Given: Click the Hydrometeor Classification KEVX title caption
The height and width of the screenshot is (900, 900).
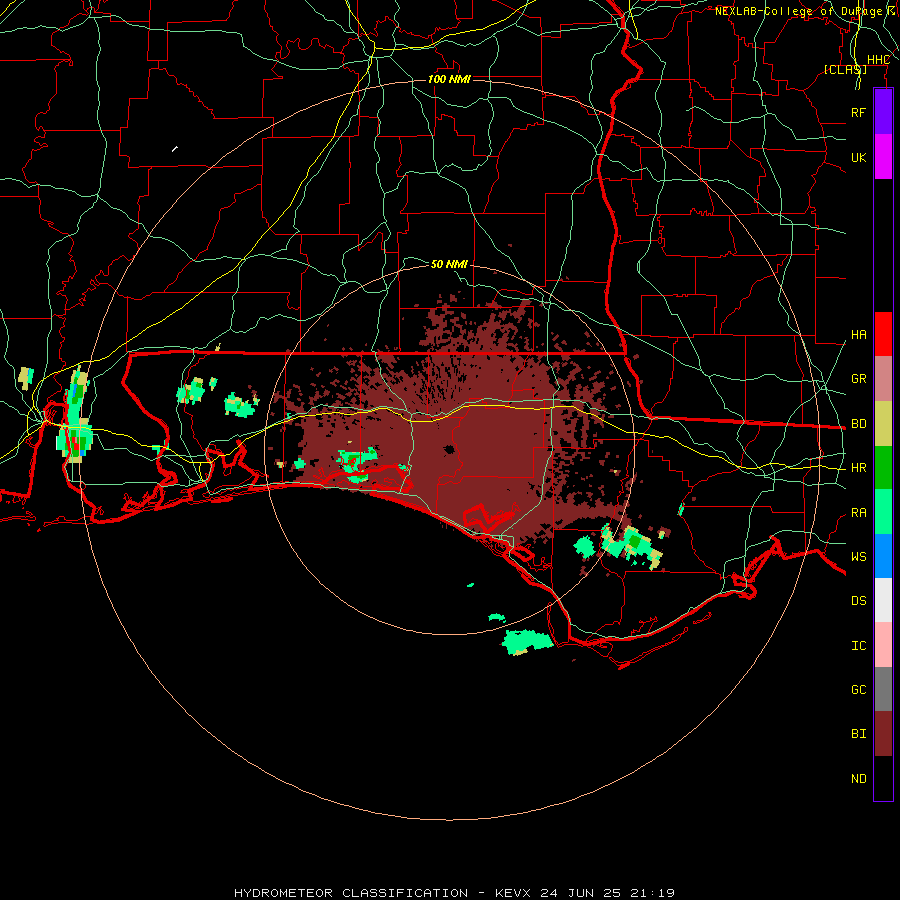Looking at the screenshot, I should click(454, 893).
